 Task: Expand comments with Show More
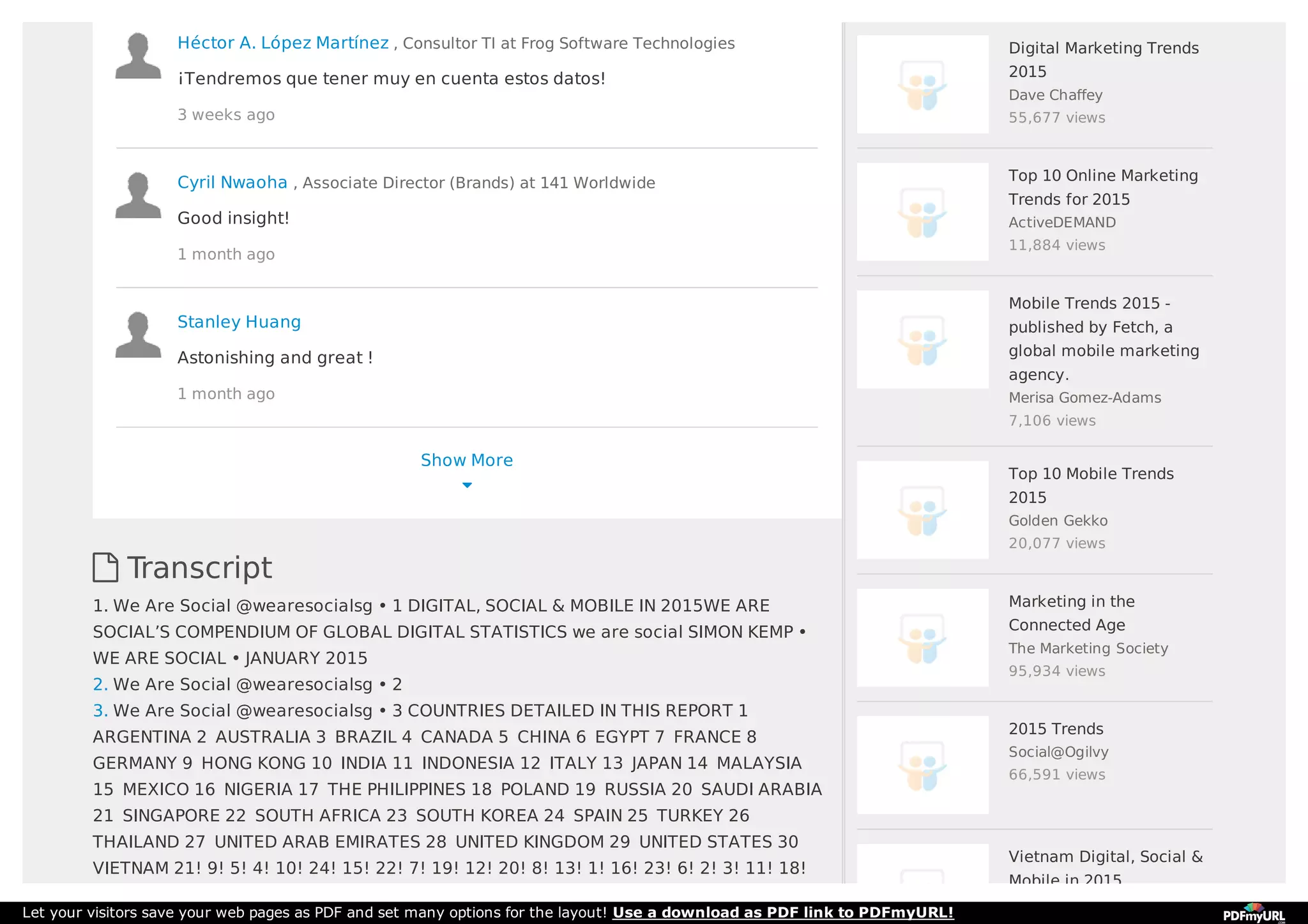pyautogui.click(x=466, y=460)
